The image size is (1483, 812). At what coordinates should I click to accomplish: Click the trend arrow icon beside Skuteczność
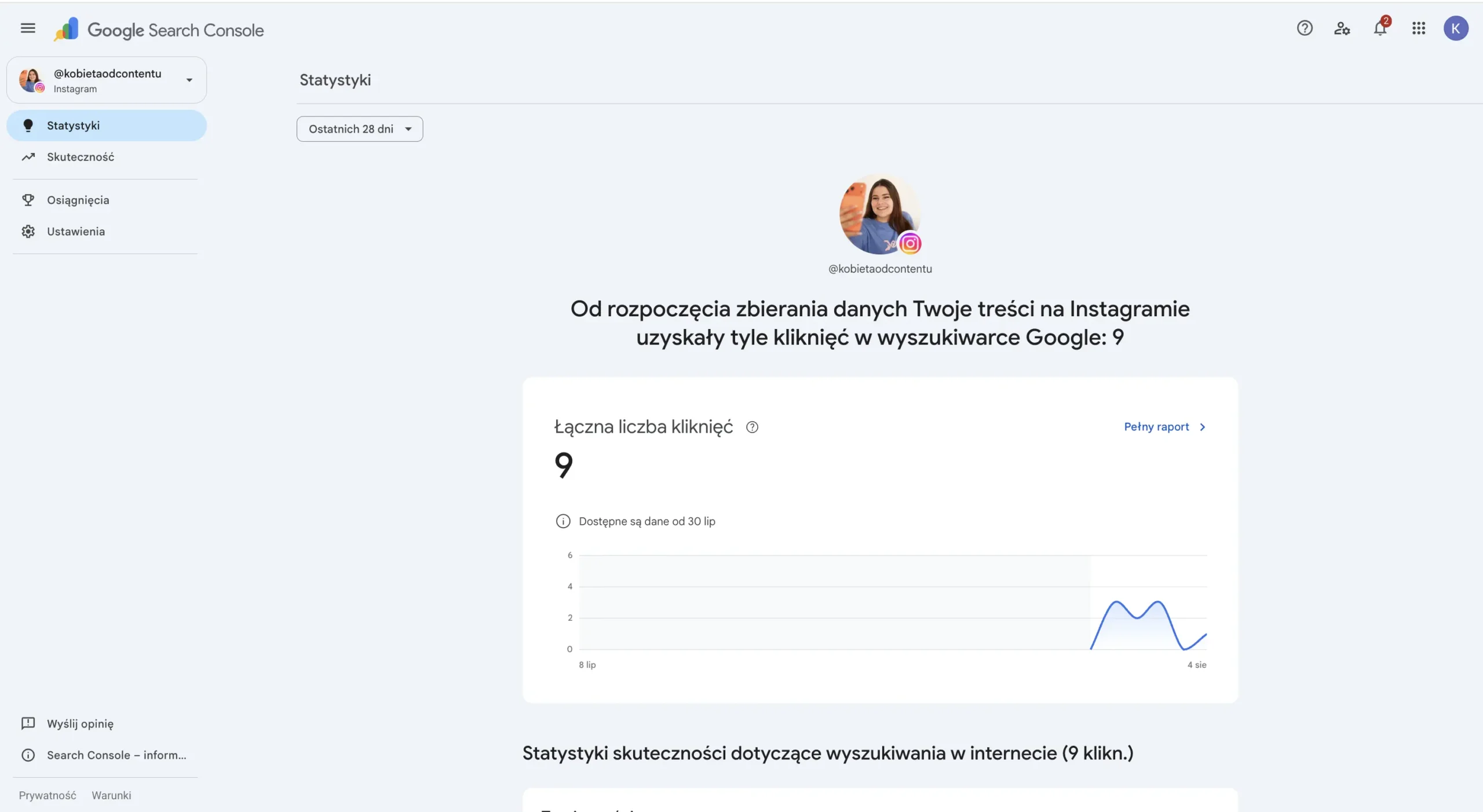(x=28, y=157)
